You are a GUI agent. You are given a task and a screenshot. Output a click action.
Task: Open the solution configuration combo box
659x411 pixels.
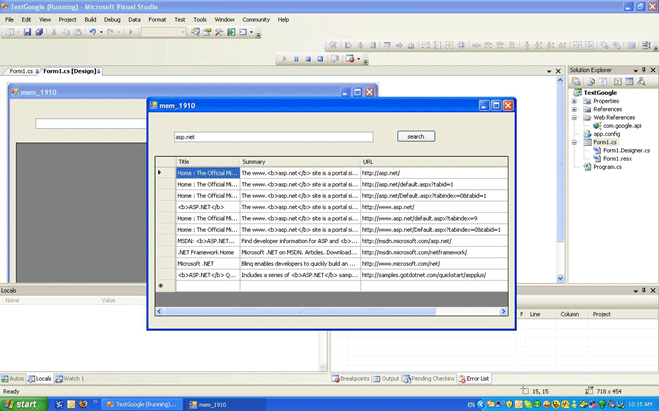pyautogui.click(x=163, y=32)
